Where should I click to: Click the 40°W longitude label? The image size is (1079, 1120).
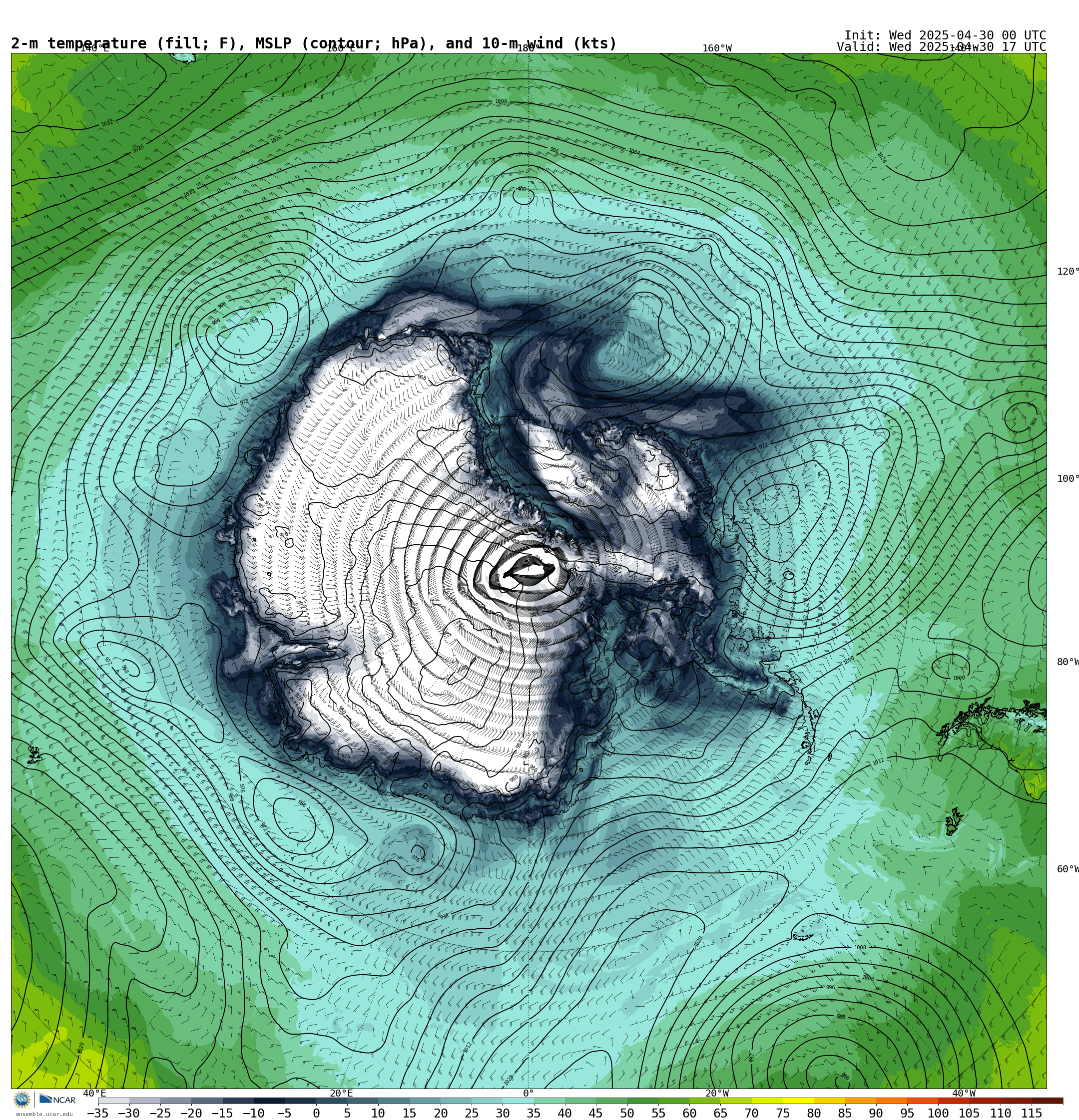pyautogui.click(x=964, y=1093)
